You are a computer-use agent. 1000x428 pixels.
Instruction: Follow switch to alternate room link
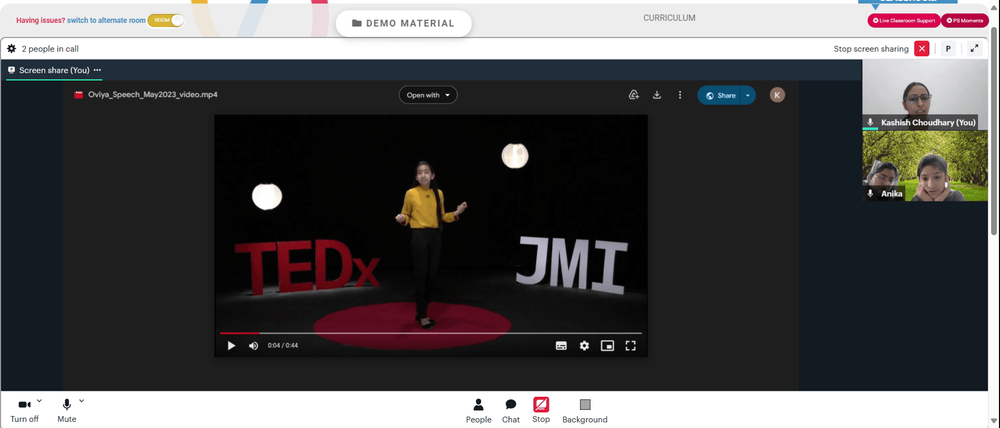[x=107, y=20]
